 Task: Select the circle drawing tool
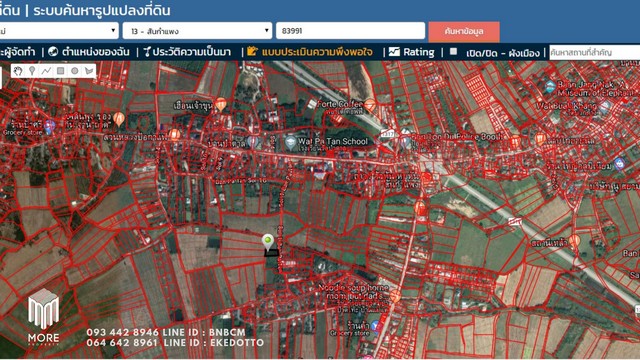click(x=75, y=71)
